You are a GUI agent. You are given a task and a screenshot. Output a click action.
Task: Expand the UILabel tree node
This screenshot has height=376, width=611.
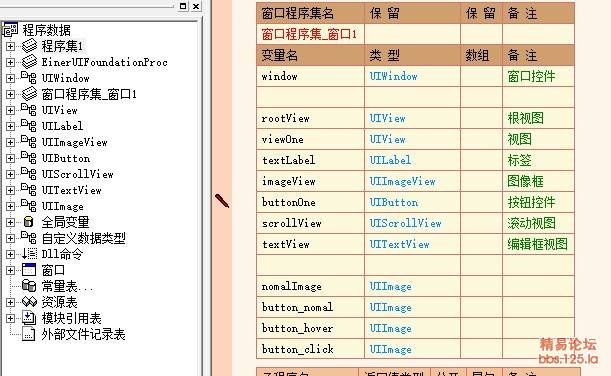tap(11, 126)
